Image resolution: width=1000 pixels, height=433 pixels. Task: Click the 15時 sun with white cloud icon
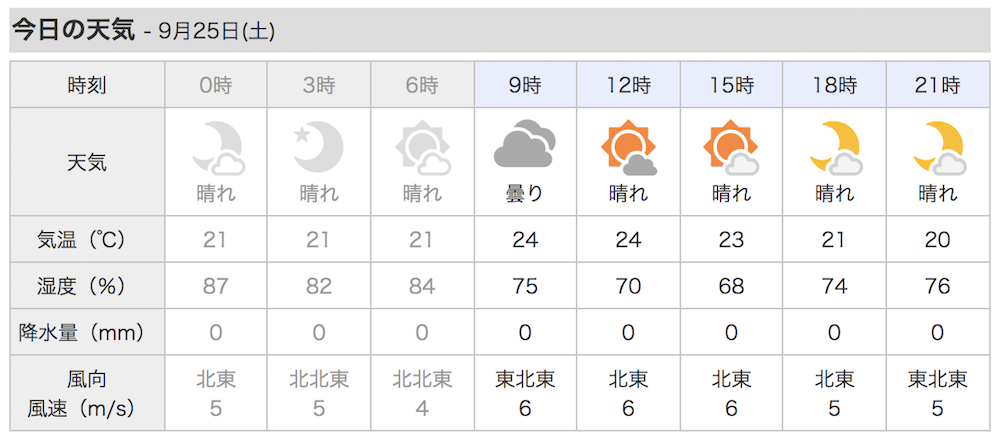point(732,148)
